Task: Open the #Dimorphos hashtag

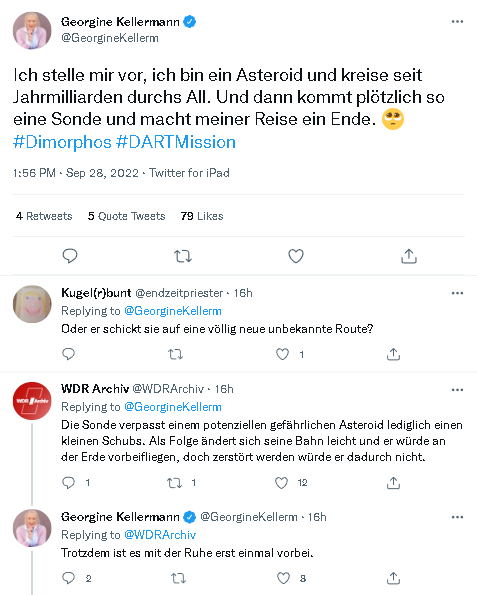Action: 62,142
